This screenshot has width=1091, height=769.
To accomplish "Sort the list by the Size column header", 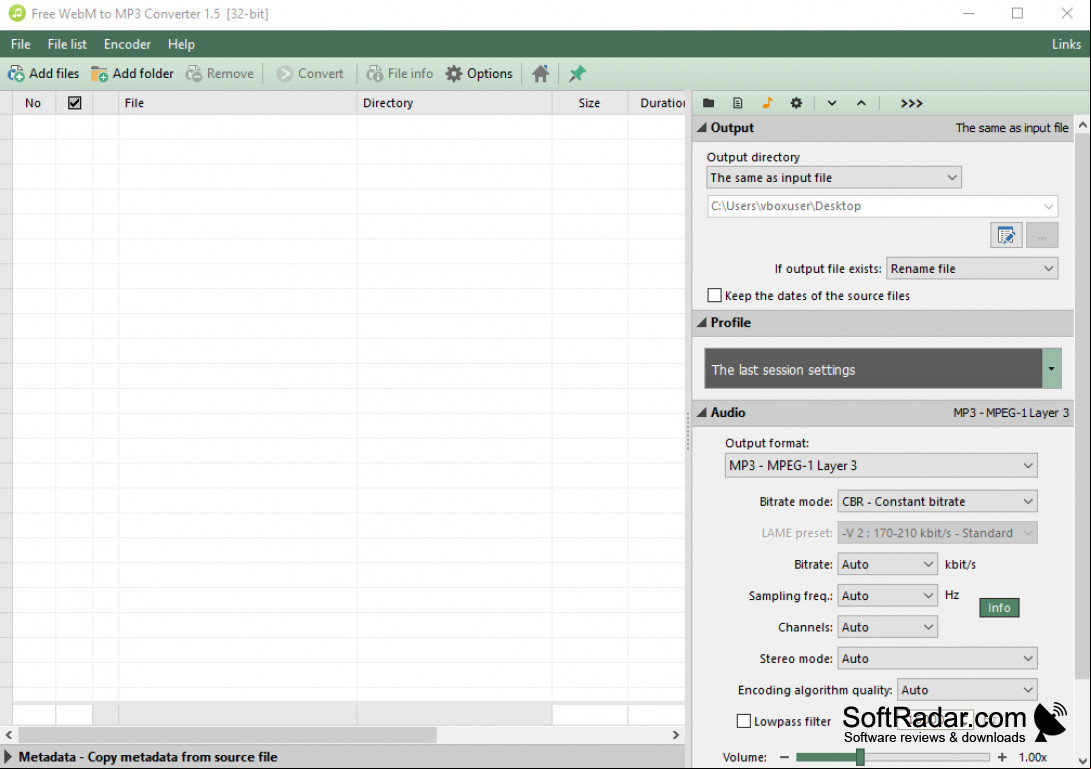I will tap(590, 103).
